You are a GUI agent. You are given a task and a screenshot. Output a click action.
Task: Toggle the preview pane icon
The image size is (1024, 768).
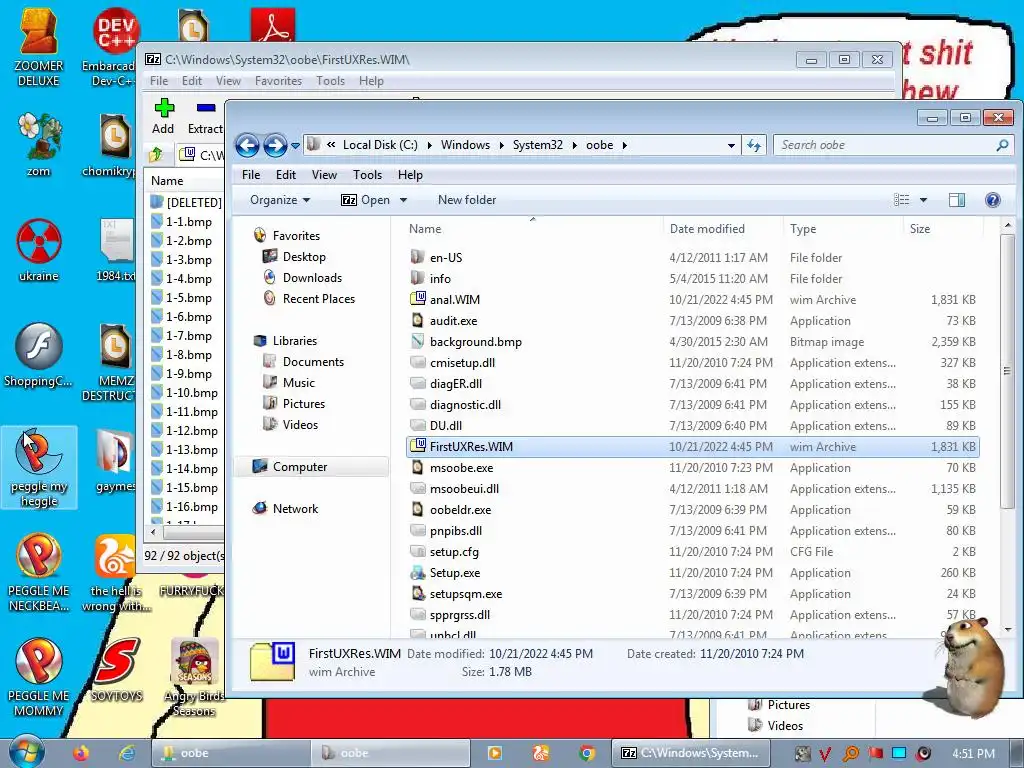(957, 200)
